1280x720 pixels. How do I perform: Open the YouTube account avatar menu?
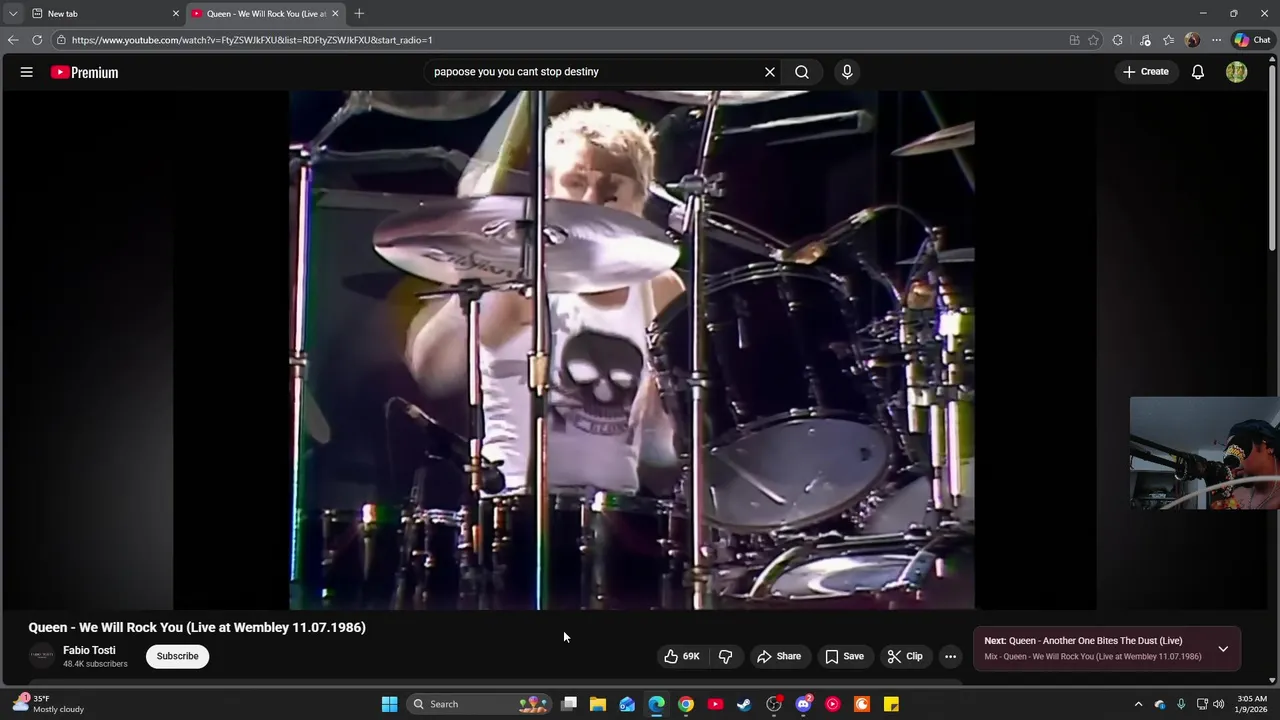(1237, 72)
